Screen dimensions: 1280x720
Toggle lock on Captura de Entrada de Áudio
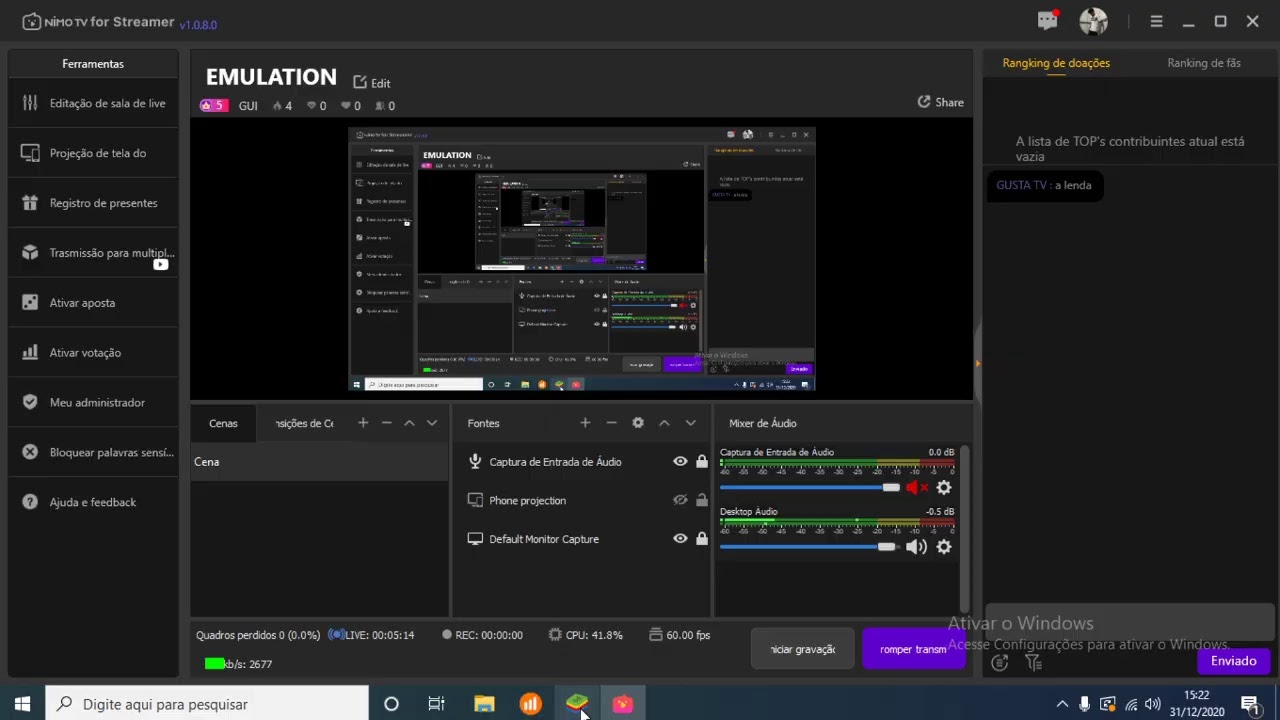(x=702, y=462)
